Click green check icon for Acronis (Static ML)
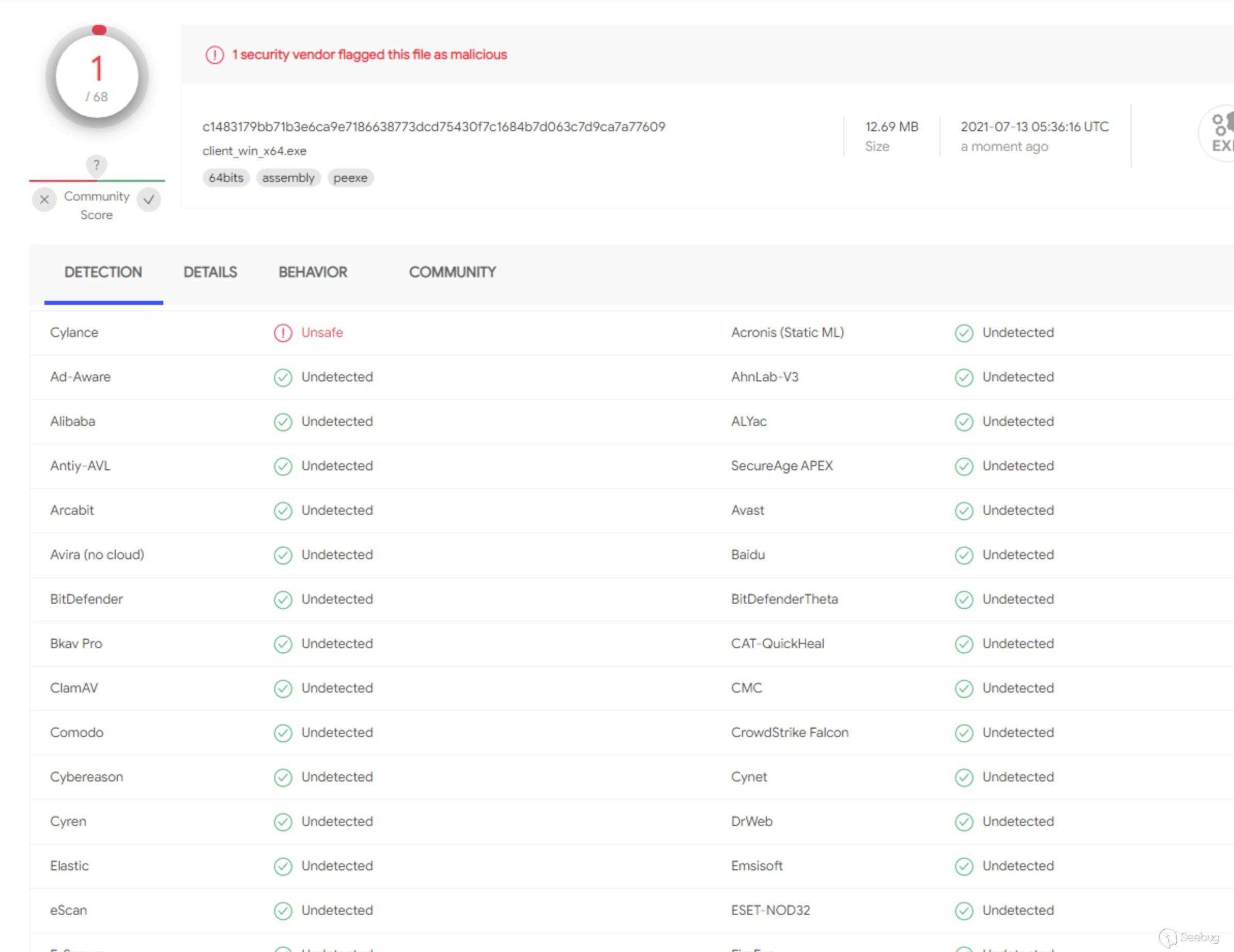This screenshot has height=952, width=1234. pos(963,333)
